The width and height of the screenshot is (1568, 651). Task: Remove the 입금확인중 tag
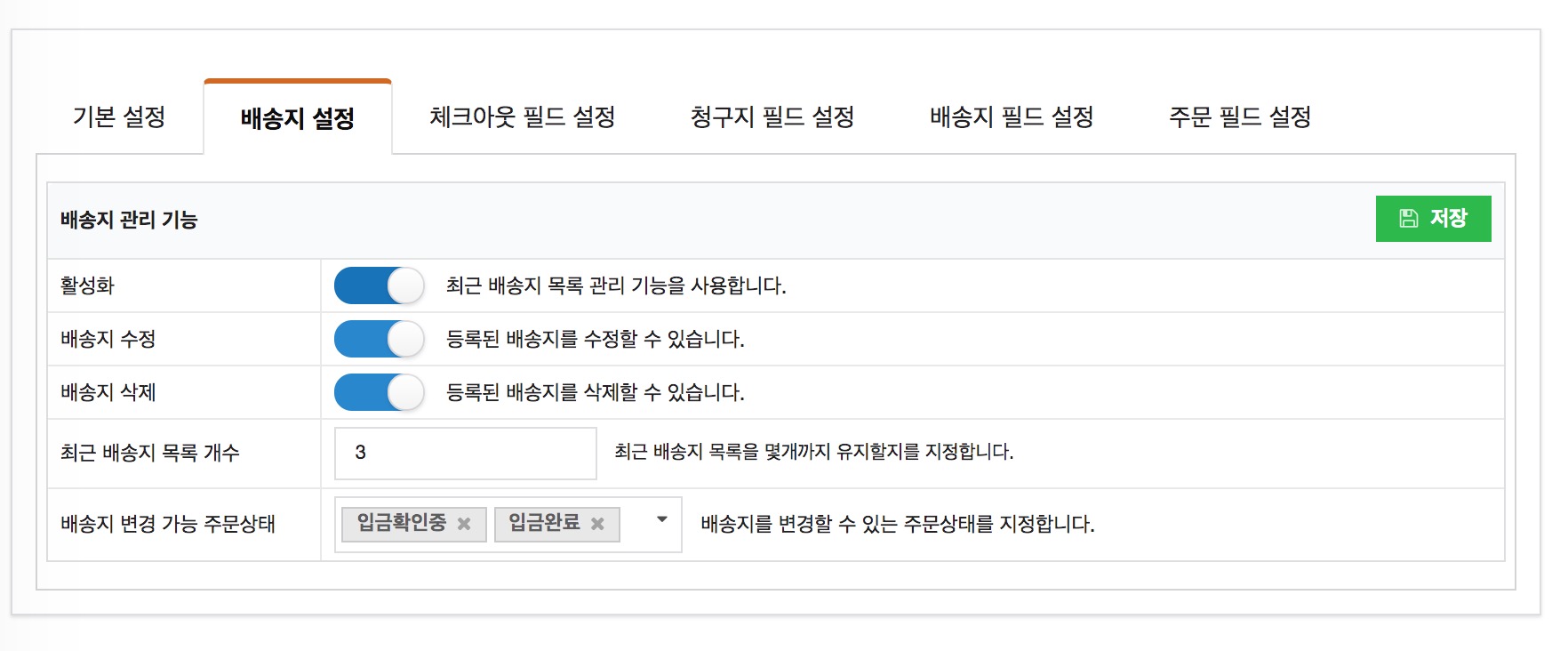(464, 524)
